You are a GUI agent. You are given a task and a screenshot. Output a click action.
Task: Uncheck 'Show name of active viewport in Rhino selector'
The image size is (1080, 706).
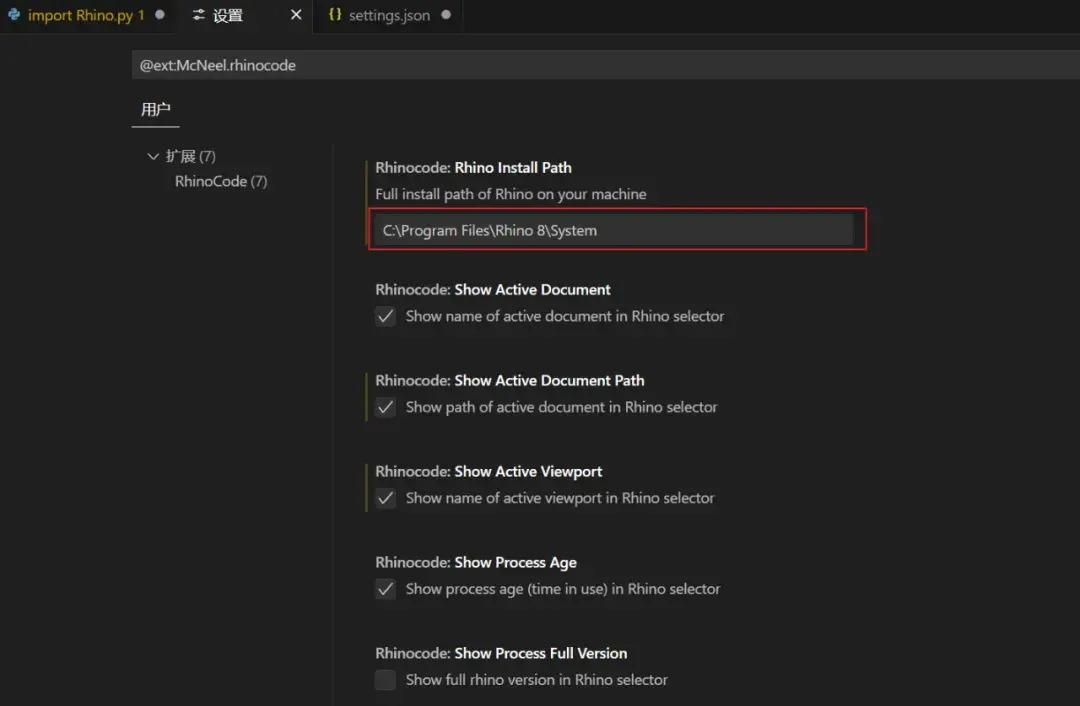pyautogui.click(x=385, y=498)
